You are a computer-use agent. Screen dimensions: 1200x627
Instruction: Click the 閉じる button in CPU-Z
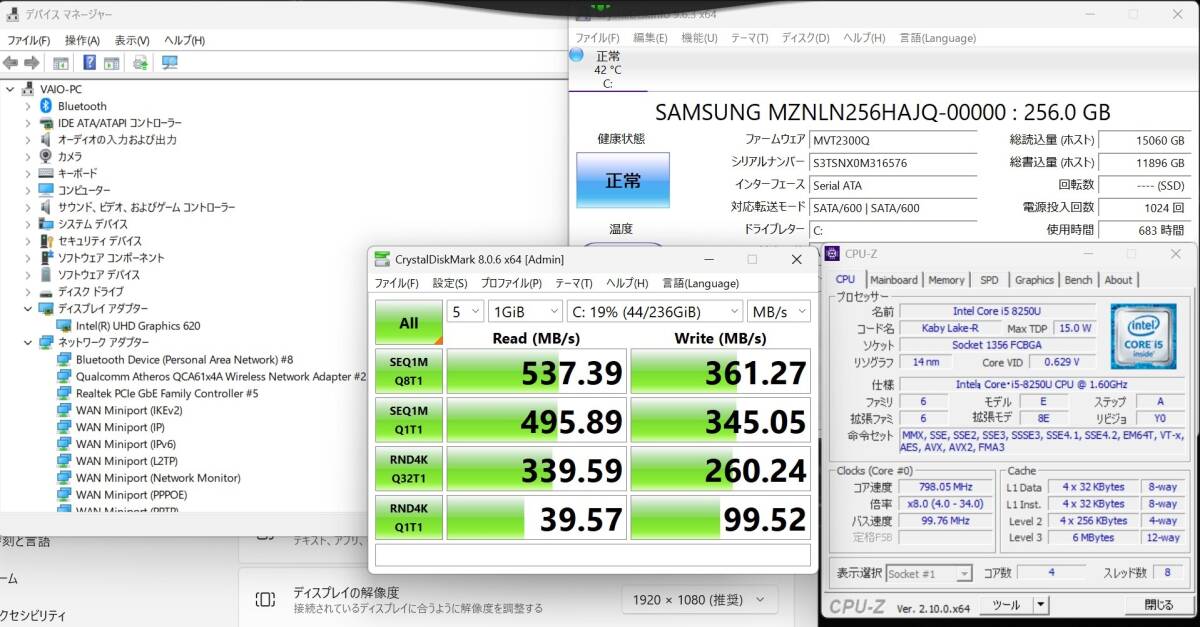click(x=1158, y=605)
